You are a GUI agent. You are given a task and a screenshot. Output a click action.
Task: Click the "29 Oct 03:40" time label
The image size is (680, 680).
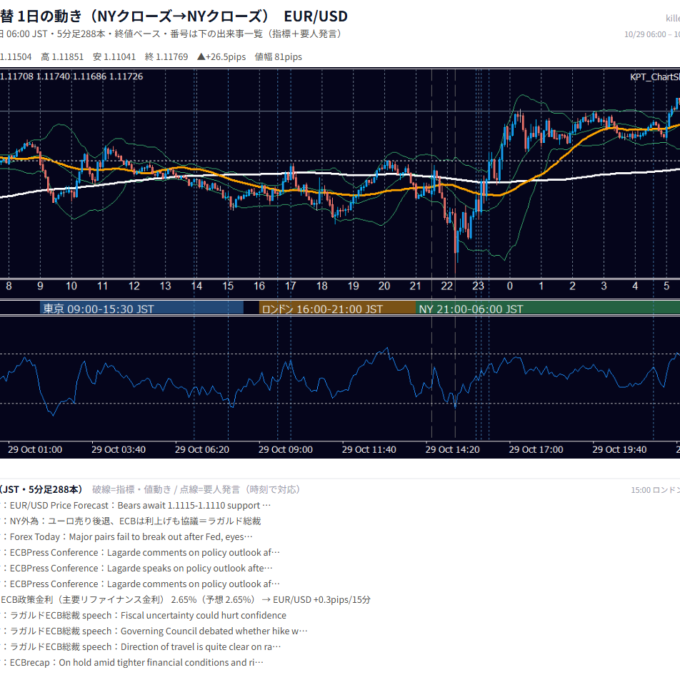[x=118, y=450]
